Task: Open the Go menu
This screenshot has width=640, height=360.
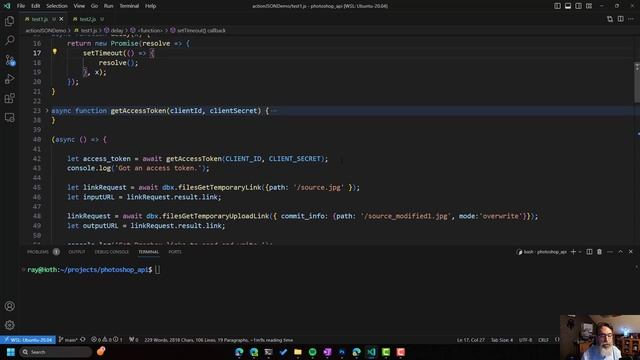Action: coord(94,6)
